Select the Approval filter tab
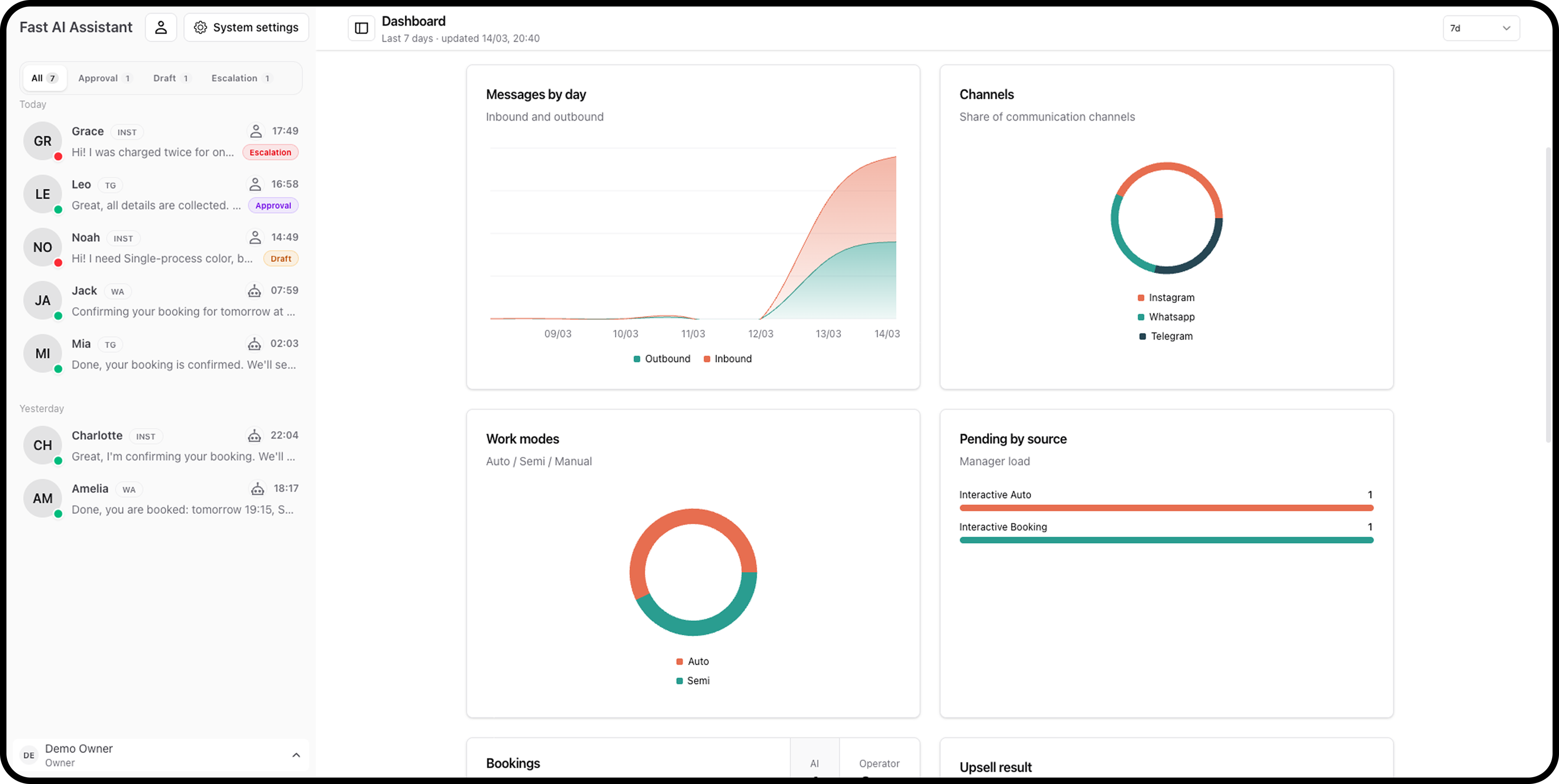 [104, 78]
